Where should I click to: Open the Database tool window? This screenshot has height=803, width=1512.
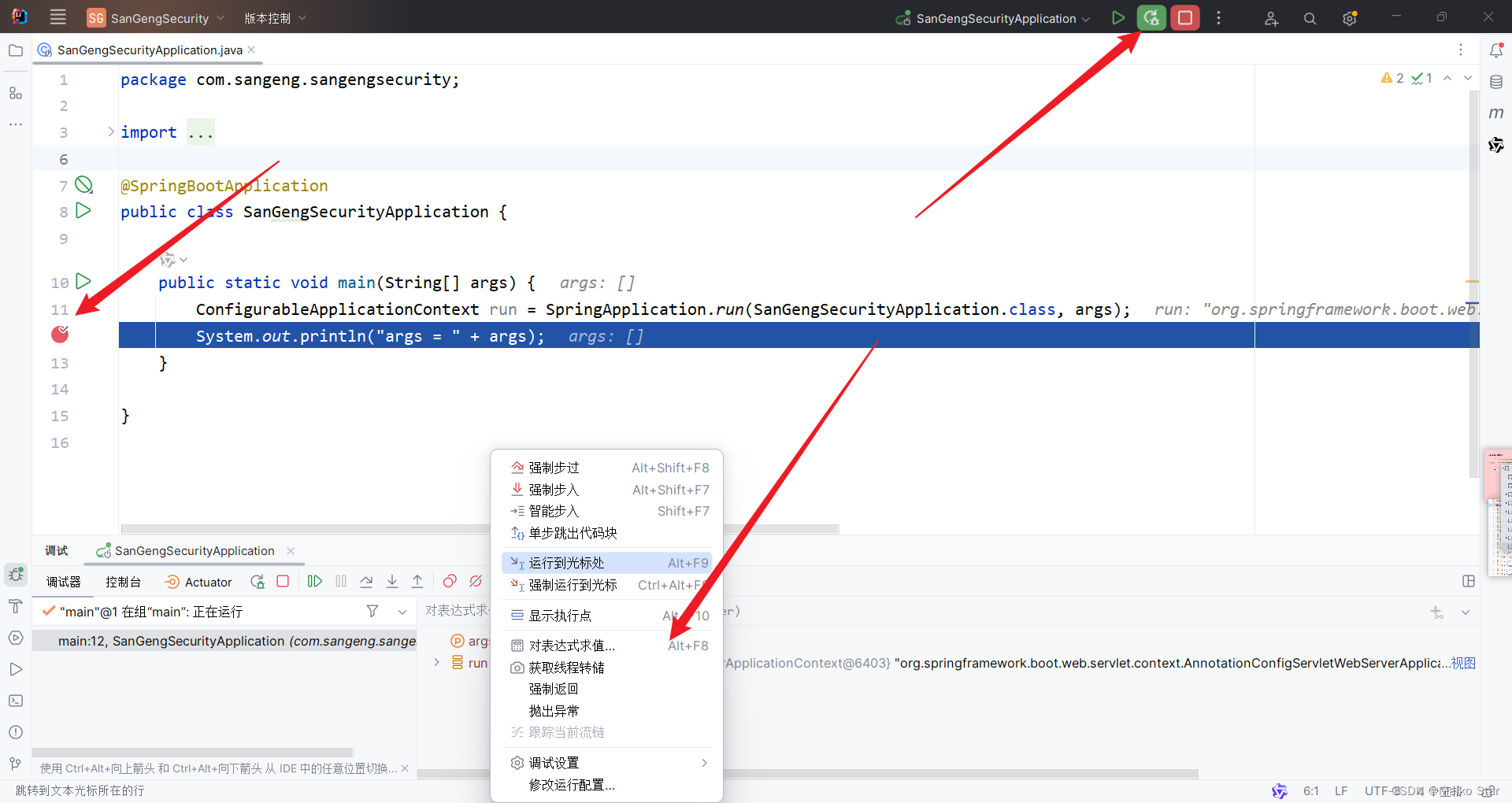[x=1497, y=81]
